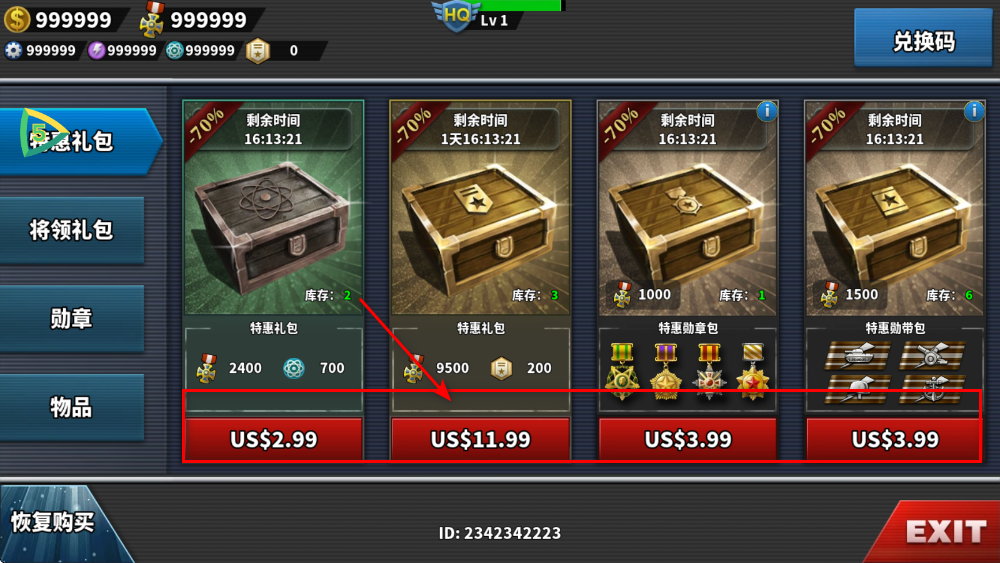The height and width of the screenshot is (563, 1000).
Task: Purchase the US$11.99 gift pack
Action: pyautogui.click(x=481, y=439)
